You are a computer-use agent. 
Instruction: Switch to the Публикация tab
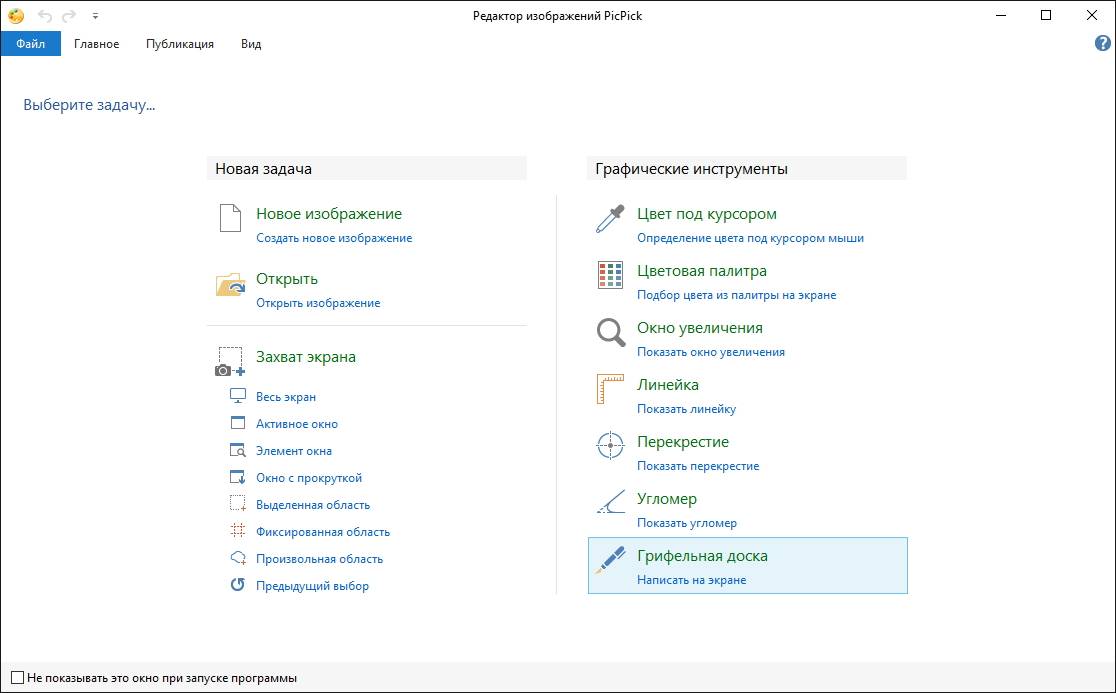[180, 43]
